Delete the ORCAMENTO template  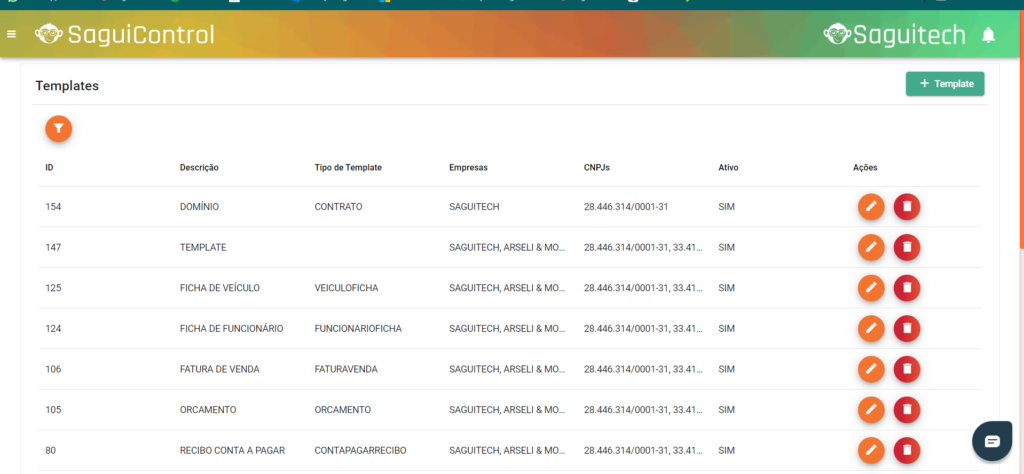coord(907,410)
